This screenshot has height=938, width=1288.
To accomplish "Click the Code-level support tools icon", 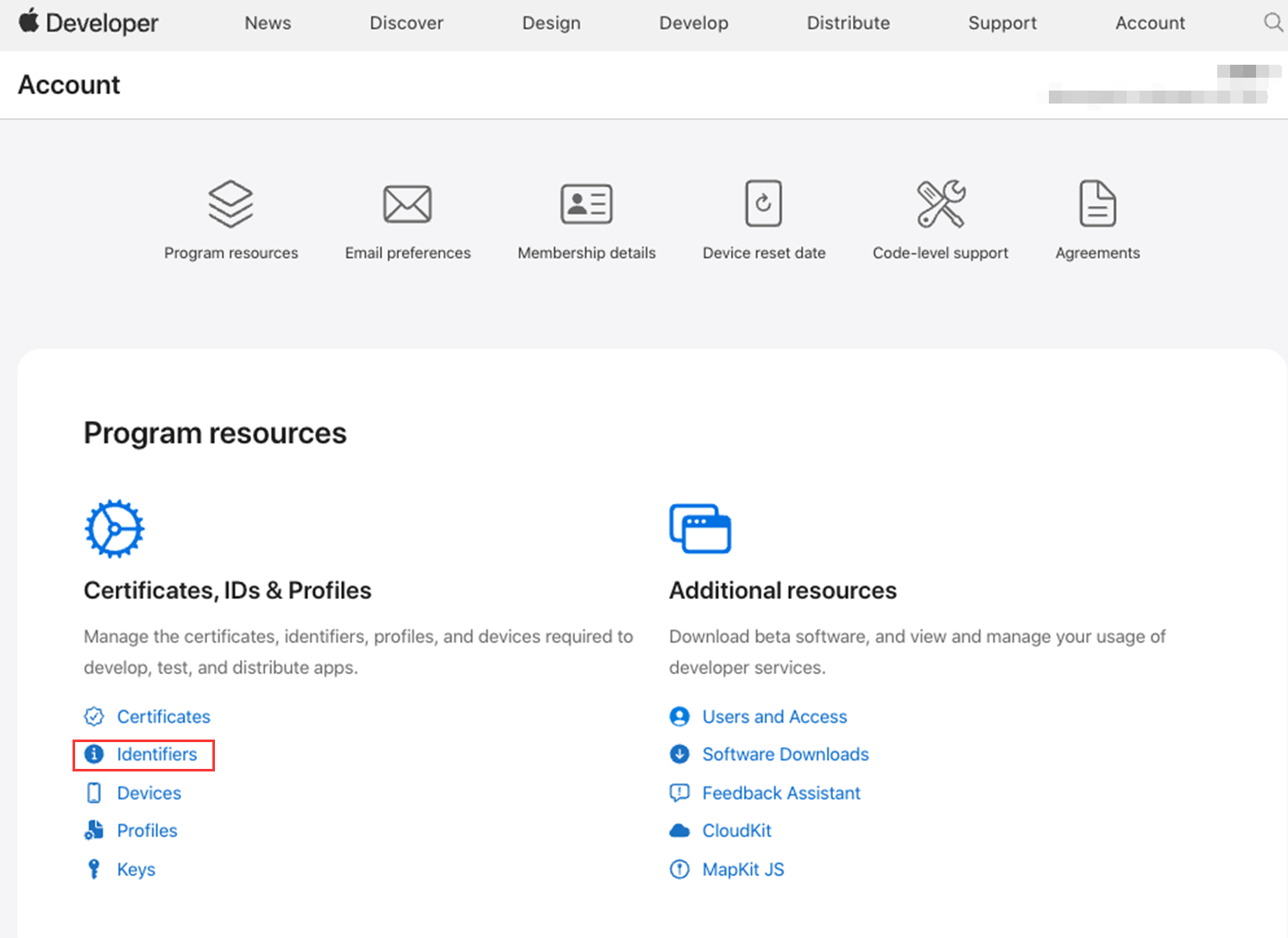I will coord(941,204).
